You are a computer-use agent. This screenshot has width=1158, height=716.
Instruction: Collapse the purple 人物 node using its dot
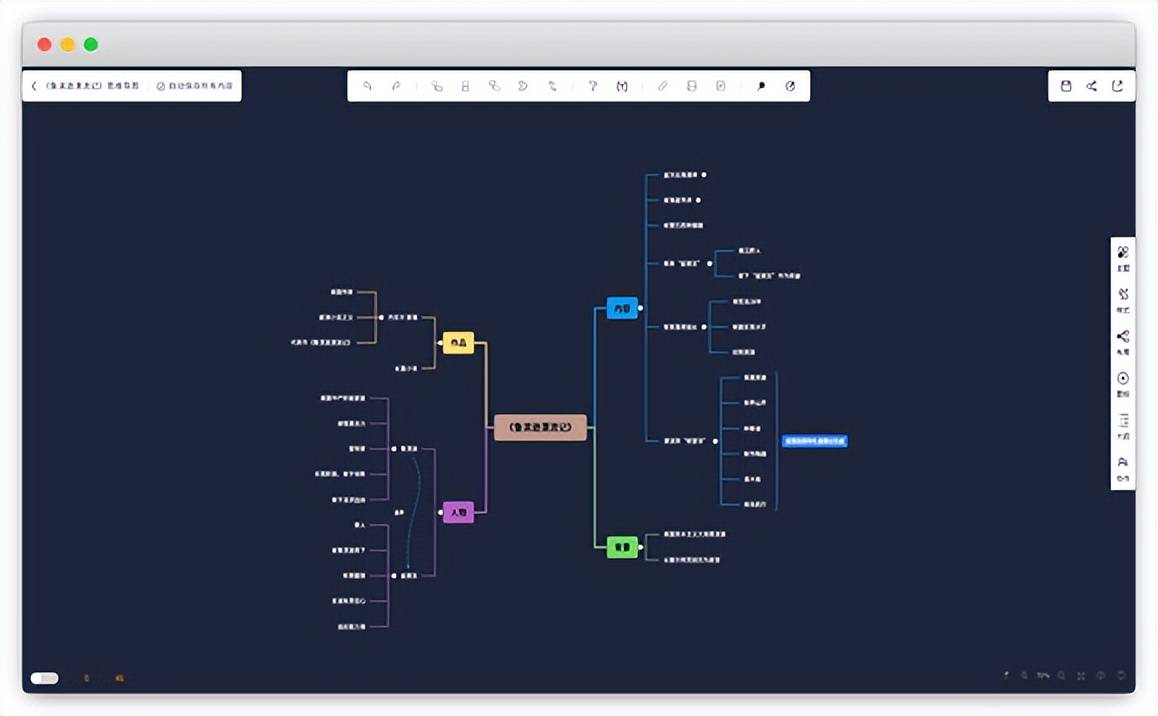[440, 512]
